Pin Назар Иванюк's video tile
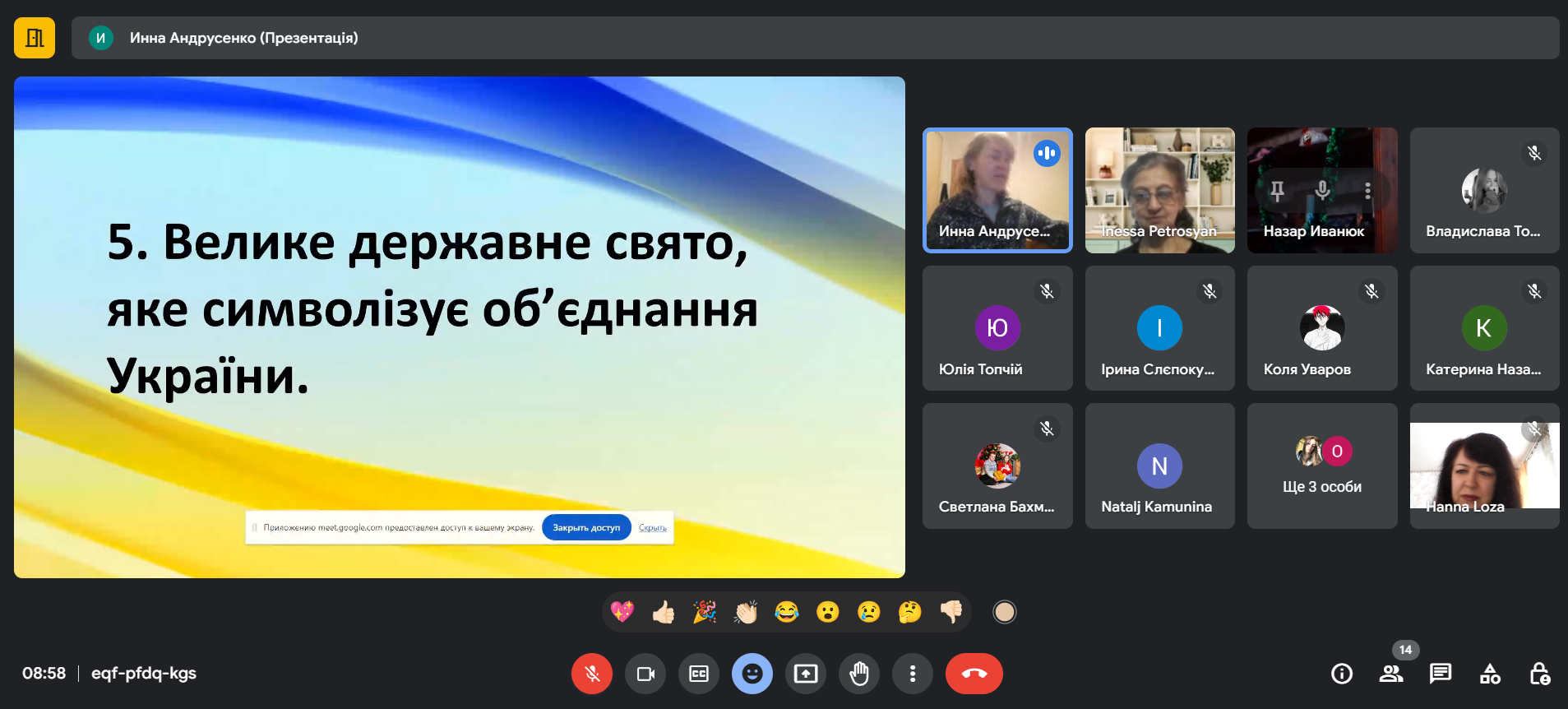Screen dimensions: 1568x709 tap(1277, 191)
